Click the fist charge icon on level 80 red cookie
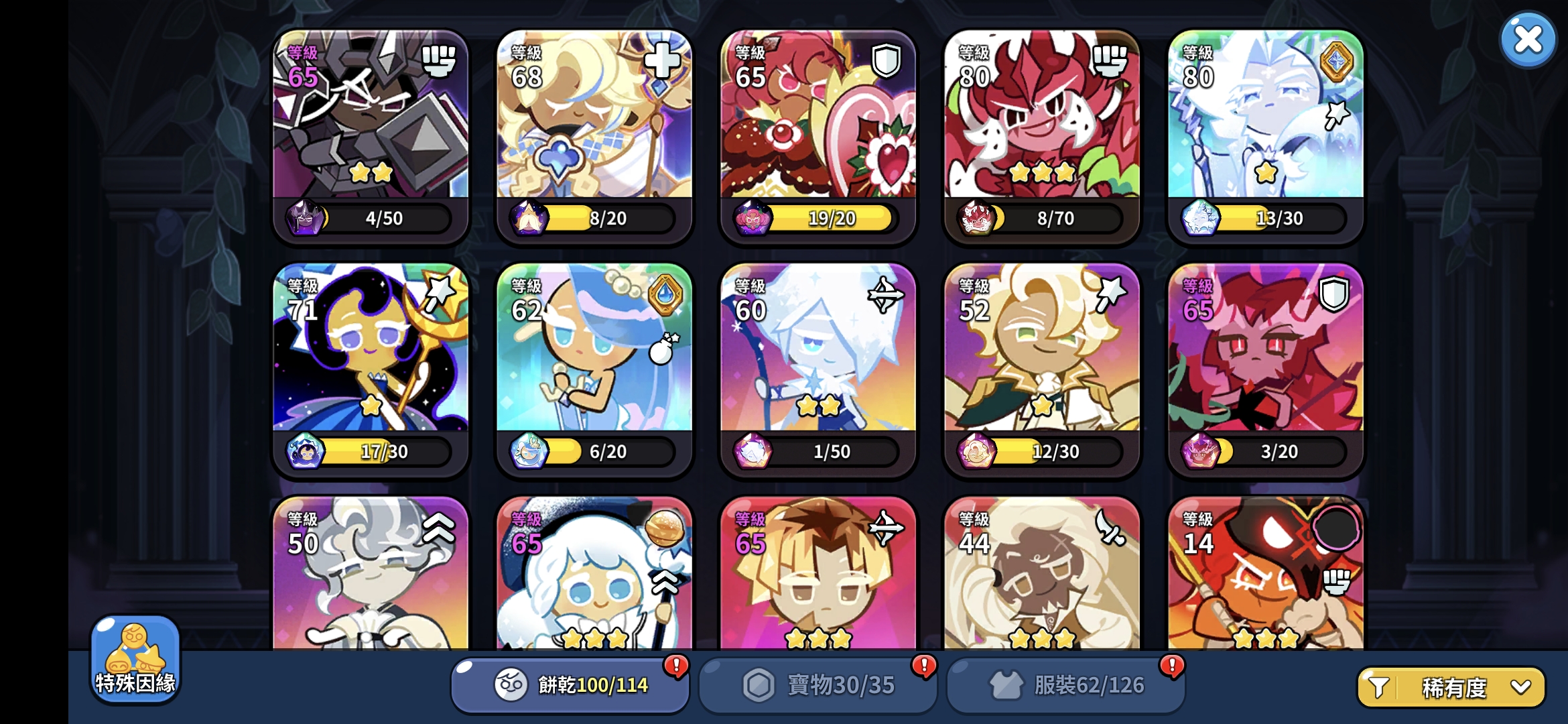This screenshot has height=724, width=1568. click(1110, 61)
